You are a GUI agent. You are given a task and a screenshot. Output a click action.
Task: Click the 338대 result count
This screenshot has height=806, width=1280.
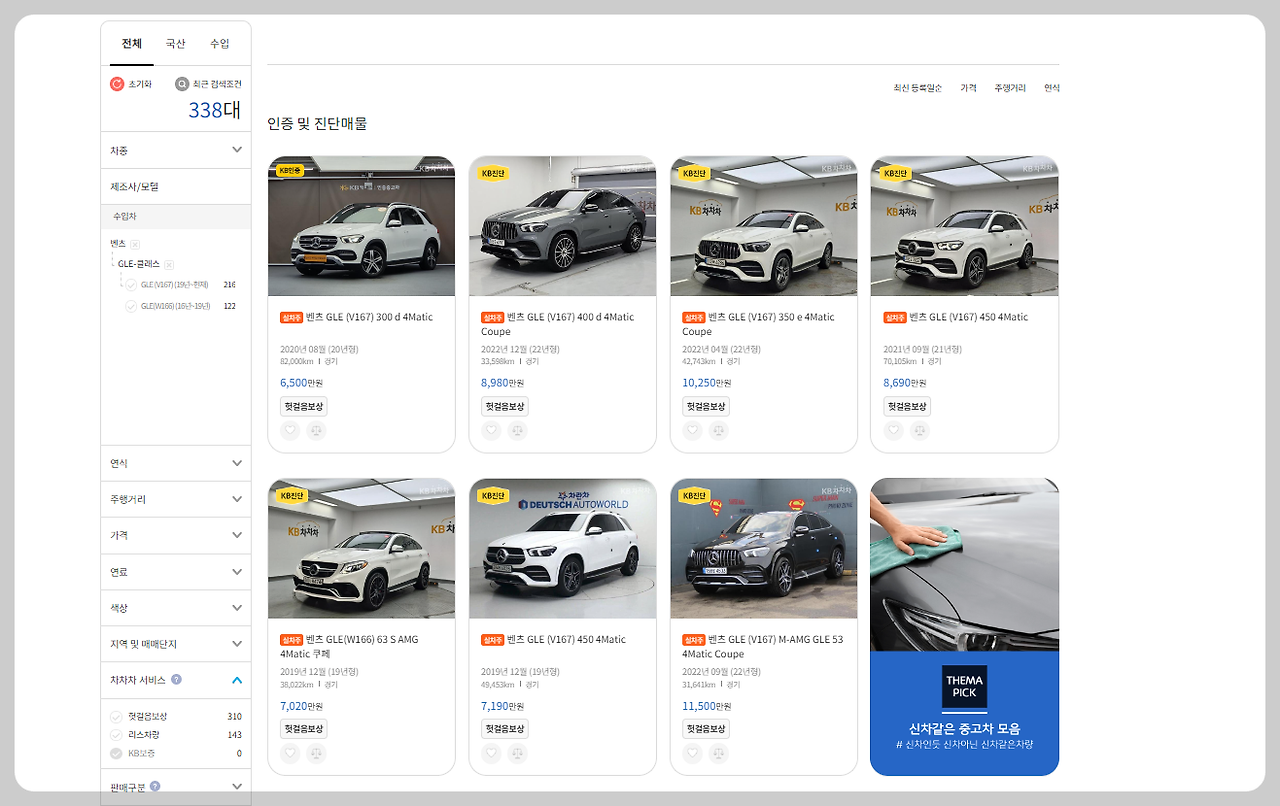point(214,110)
